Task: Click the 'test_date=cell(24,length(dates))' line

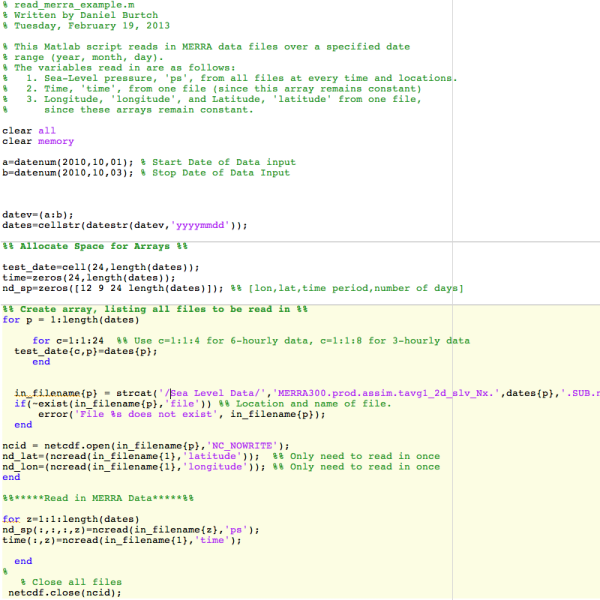Action: click(x=100, y=267)
